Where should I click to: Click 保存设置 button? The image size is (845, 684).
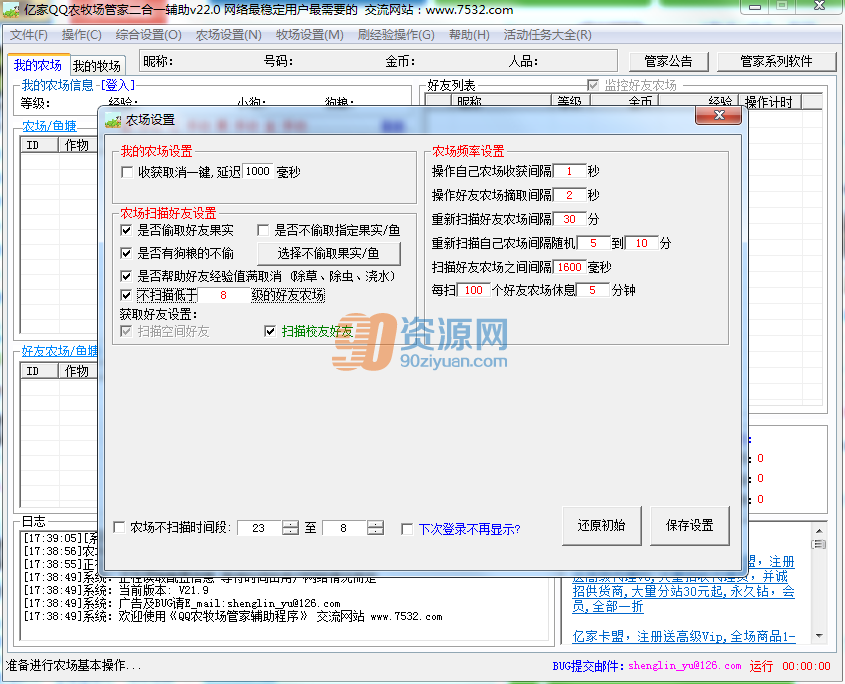point(690,526)
